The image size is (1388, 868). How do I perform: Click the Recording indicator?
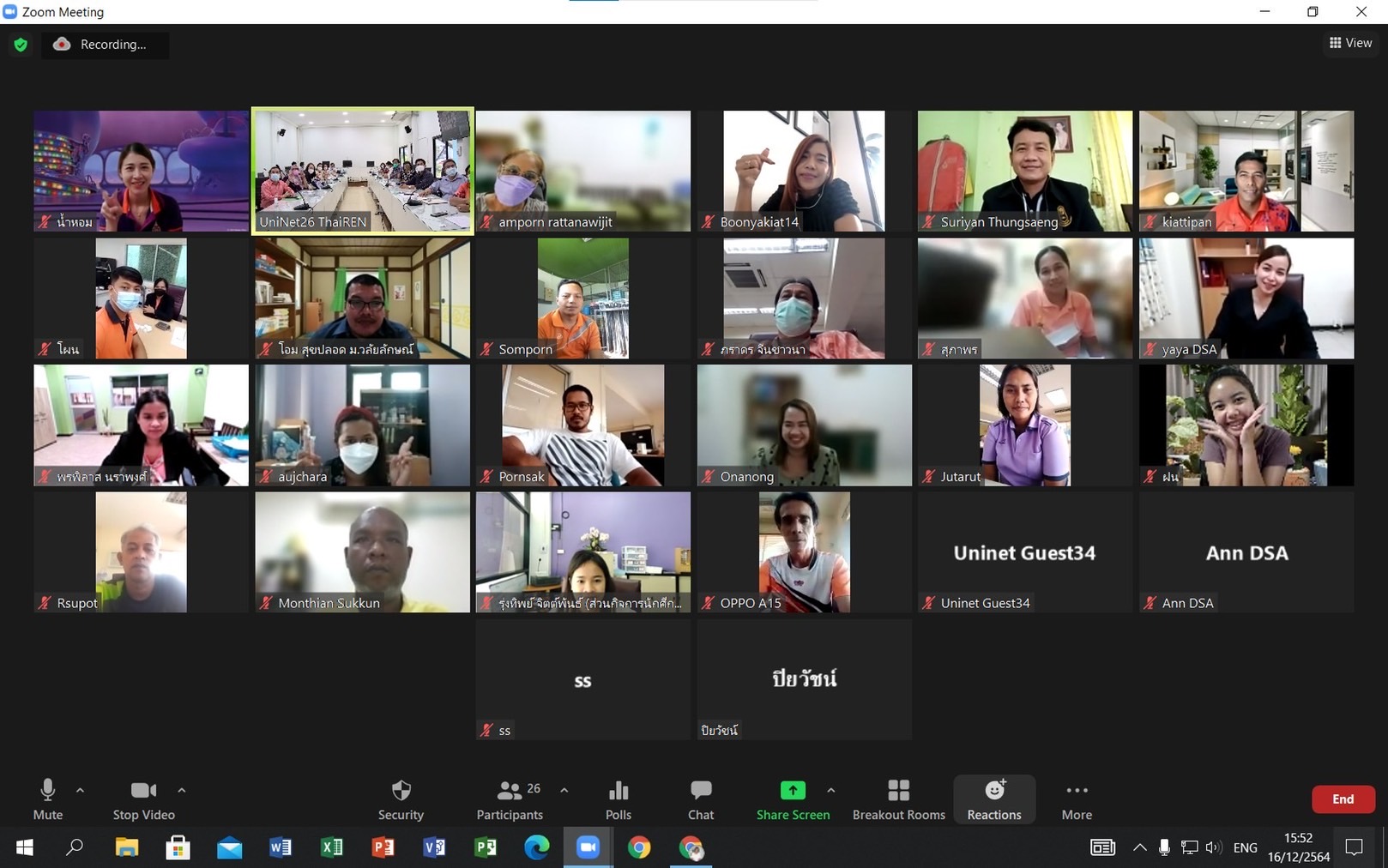point(104,45)
